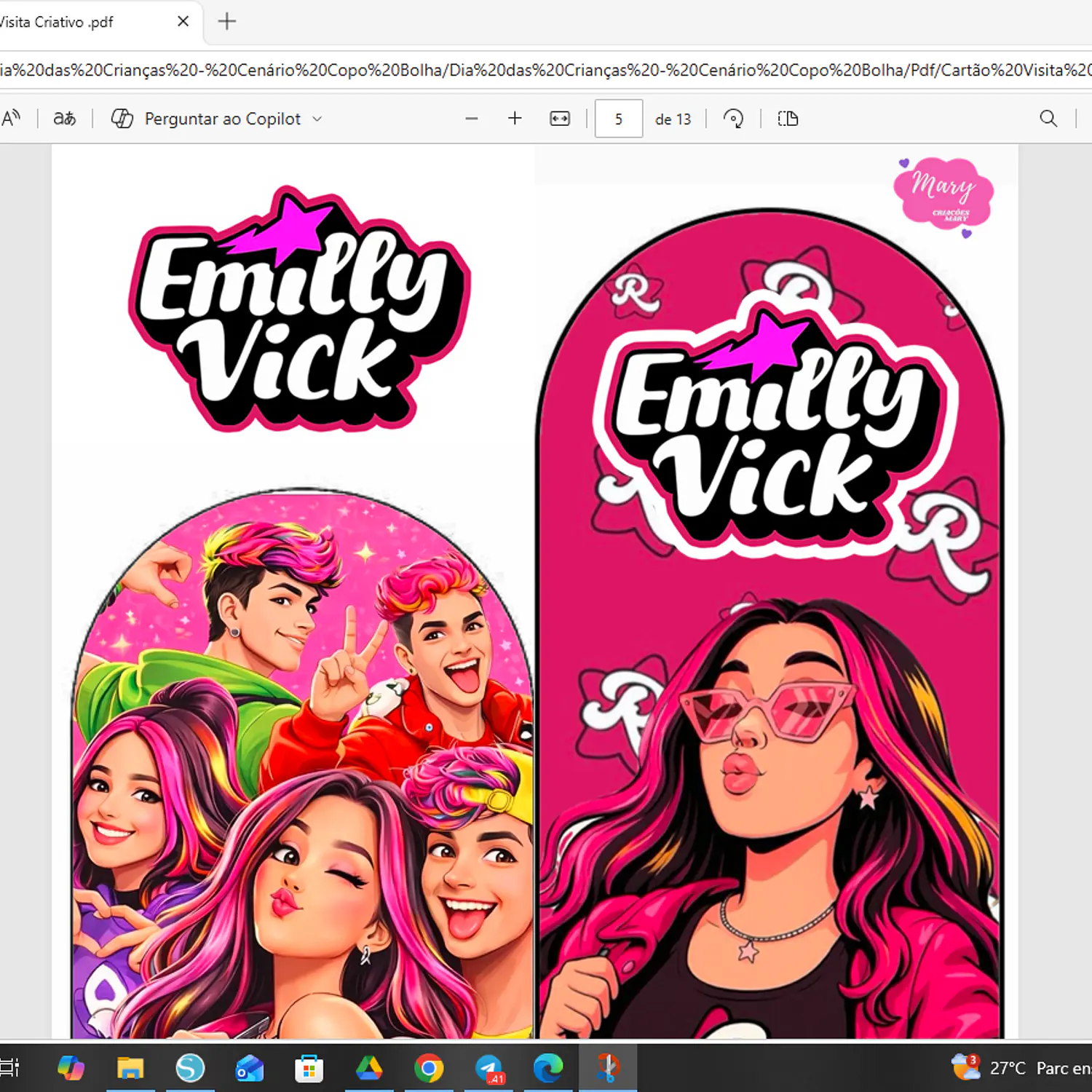Screen dimensions: 1092x1092
Task: Click the translate document icon
Action: (65, 118)
